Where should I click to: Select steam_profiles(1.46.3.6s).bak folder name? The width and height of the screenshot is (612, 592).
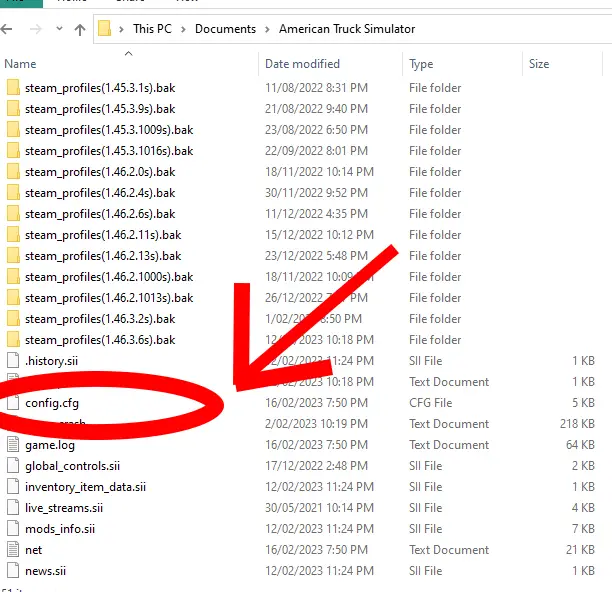pyautogui.click(x=100, y=340)
